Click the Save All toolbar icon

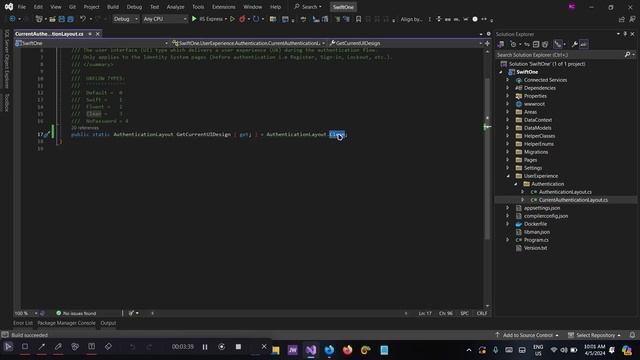71,19
